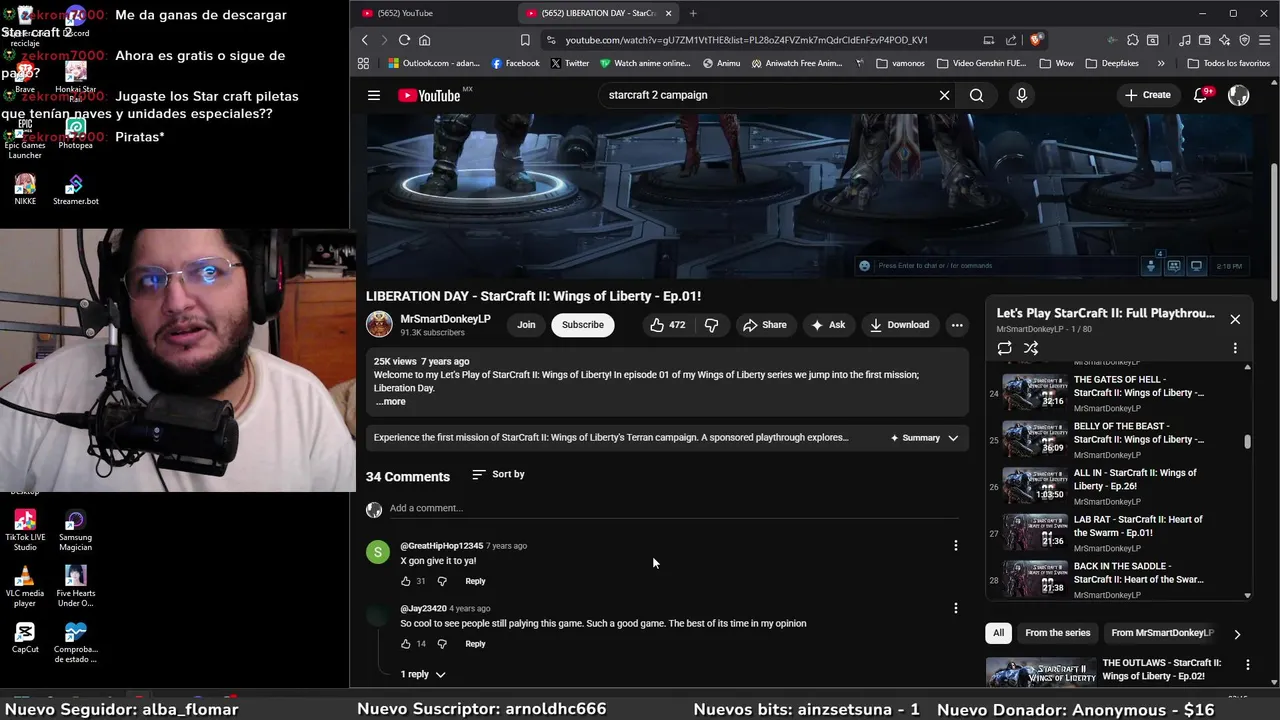Click the address bar URL
Screen dimensions: 1280x720
[746, 40]
